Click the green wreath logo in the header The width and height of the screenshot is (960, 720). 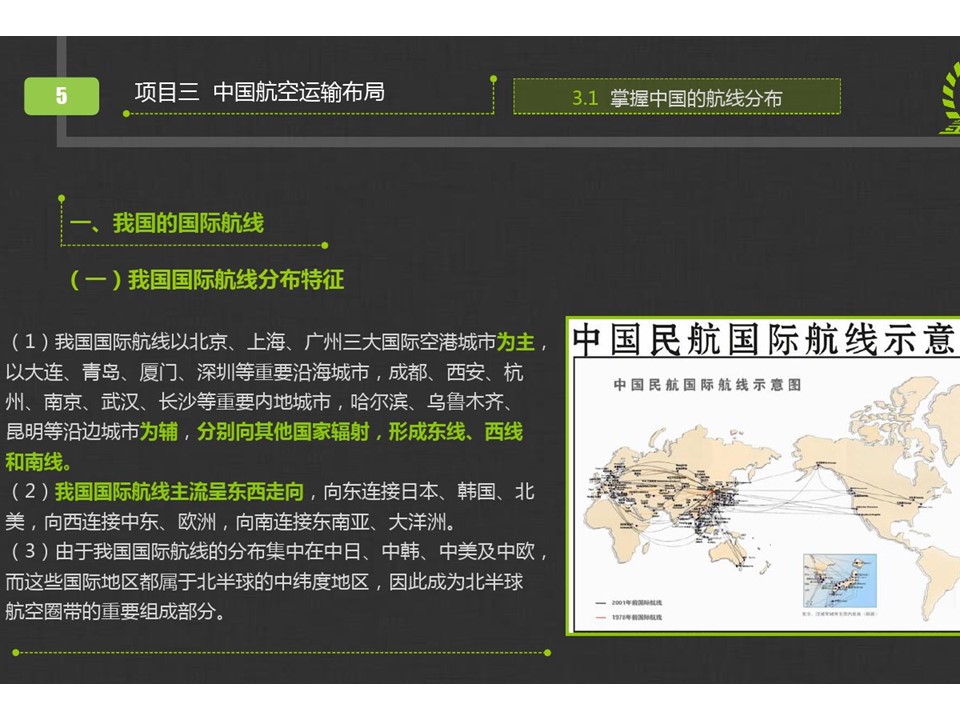click(x=950, y=97)
